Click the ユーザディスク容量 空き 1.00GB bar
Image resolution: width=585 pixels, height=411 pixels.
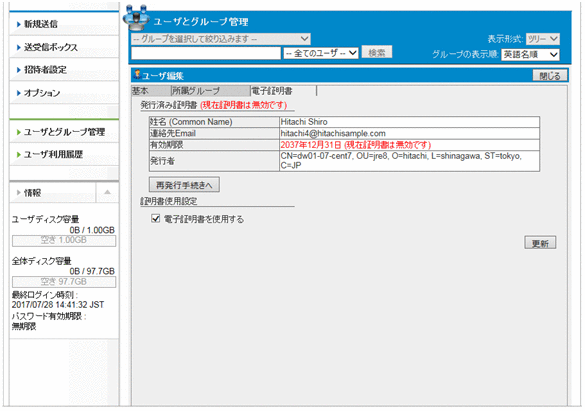click(64, 241)
